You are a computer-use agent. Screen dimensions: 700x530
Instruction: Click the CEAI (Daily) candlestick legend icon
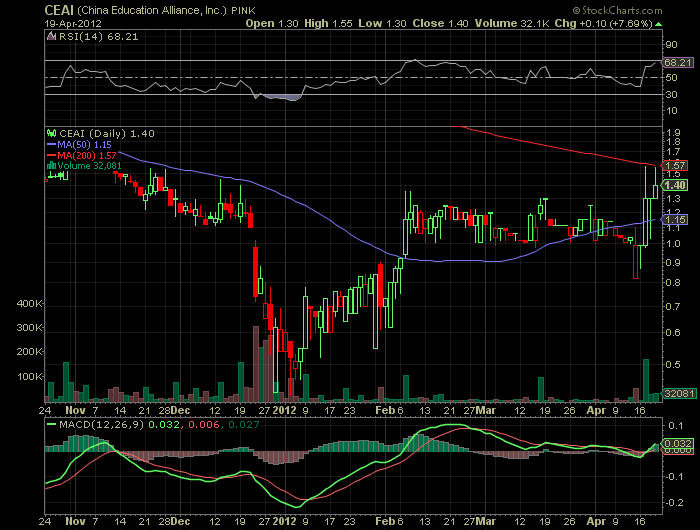pos(52,134)
